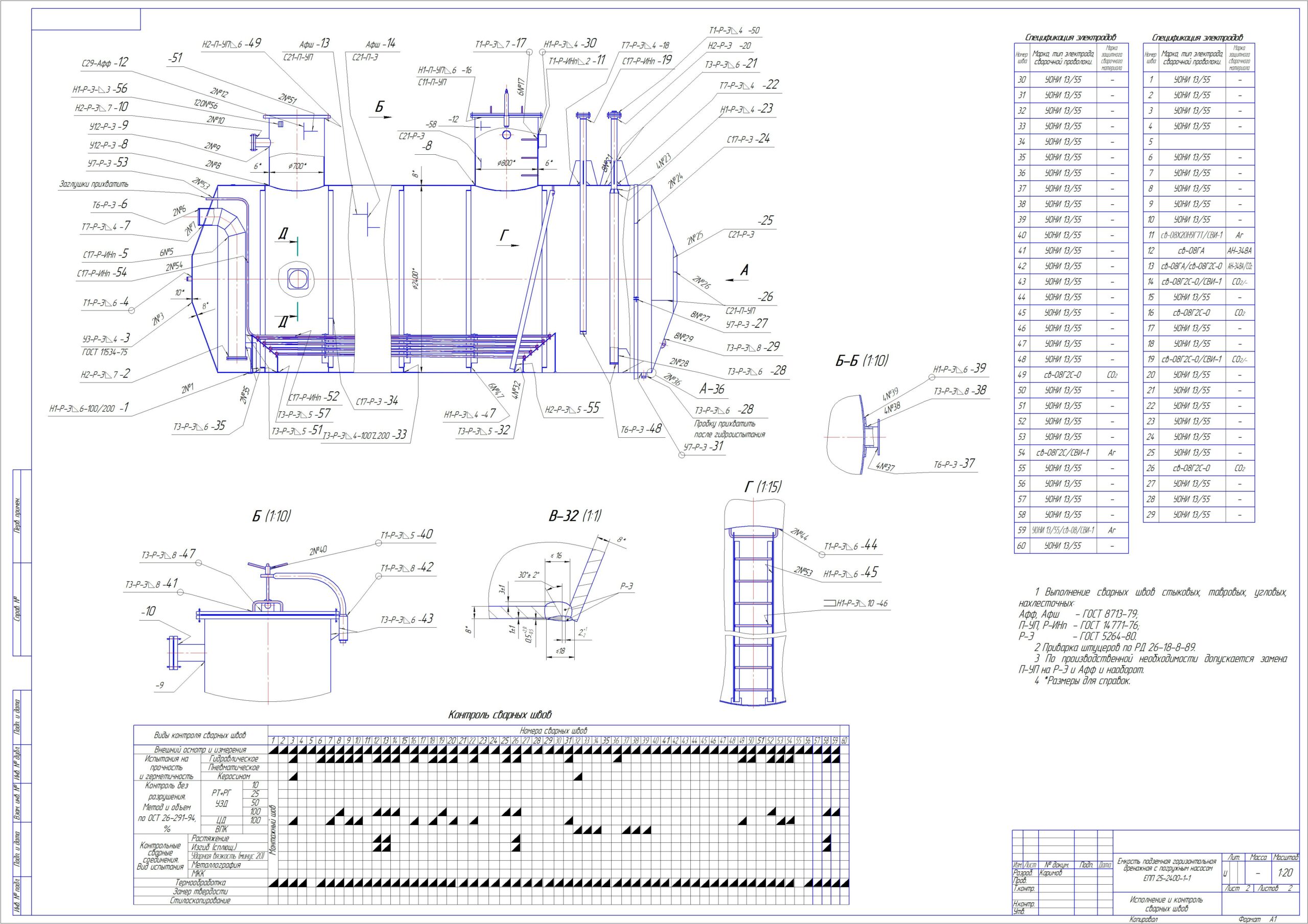Viewport: 1308px width, 924px height.
Task: Click callout 'Н1-Р-З 6 -39'
Action: click(x=960, y=369)
